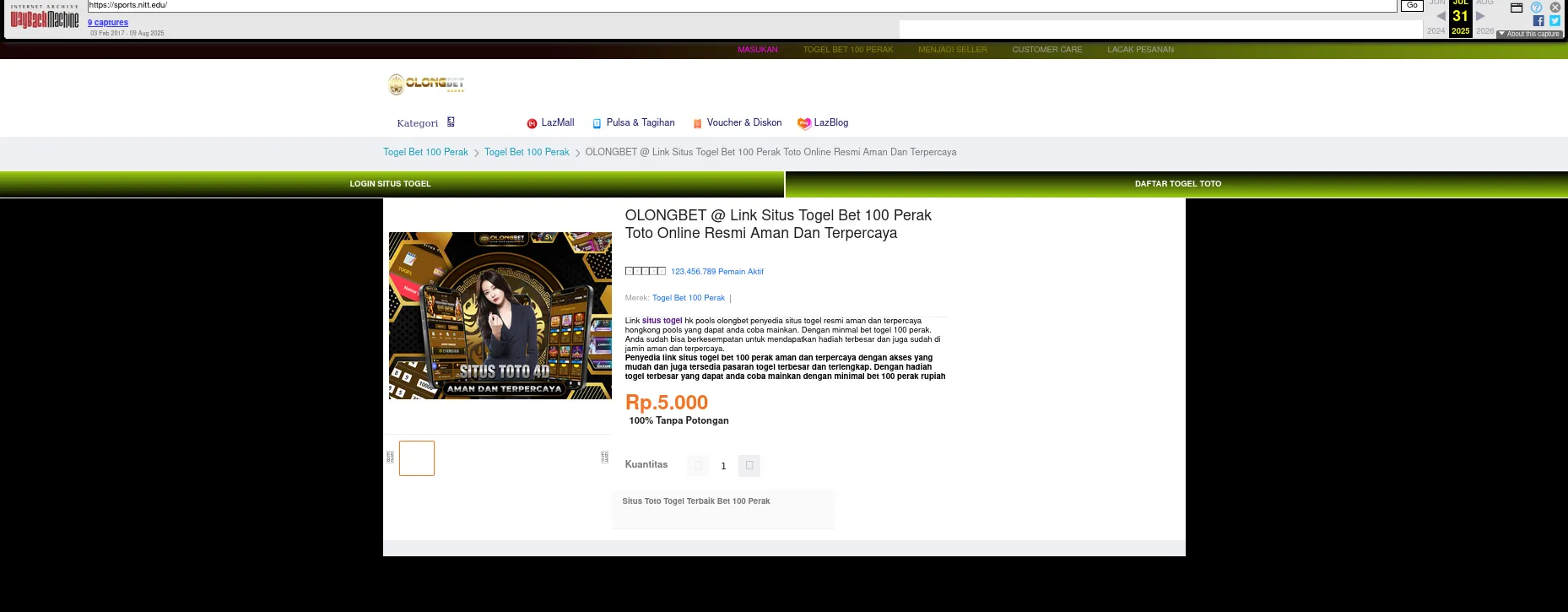
Task: Click the LazMall red icon
Action: click(532, 123)
